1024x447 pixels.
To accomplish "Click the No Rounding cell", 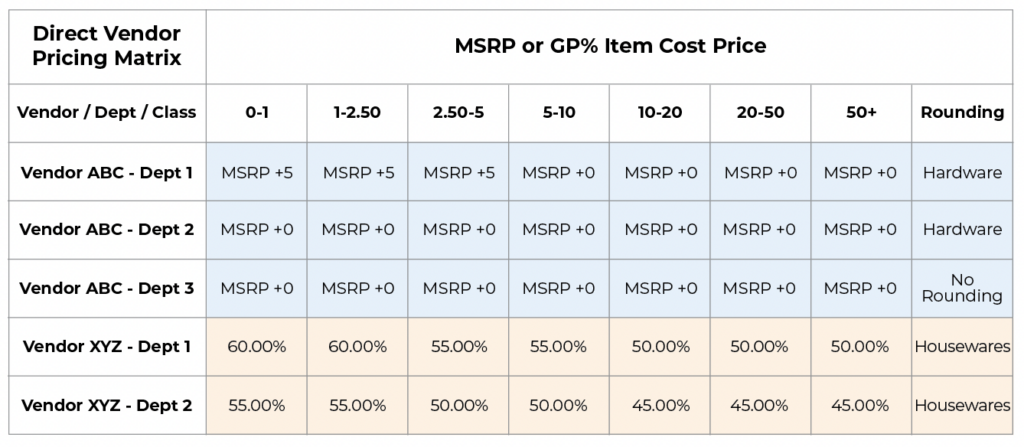I will [x=963, y=288].
